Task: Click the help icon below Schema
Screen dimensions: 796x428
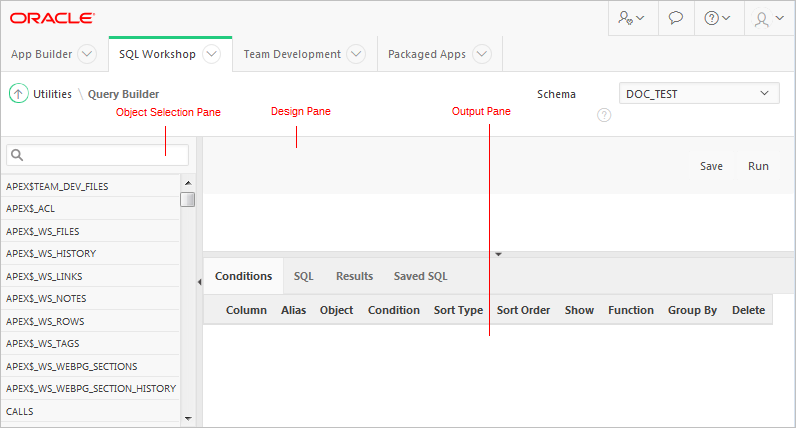Action: point(604,115)
